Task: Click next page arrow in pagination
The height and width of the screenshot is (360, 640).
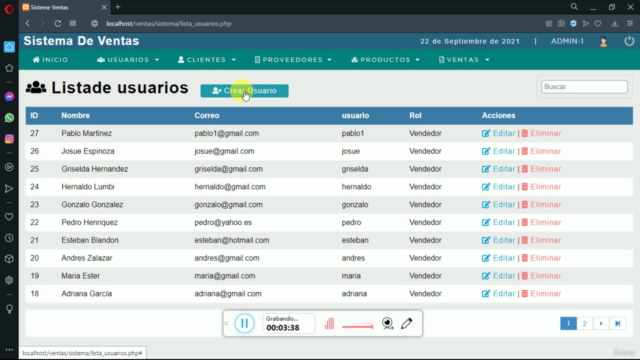Action: [601, 323]
